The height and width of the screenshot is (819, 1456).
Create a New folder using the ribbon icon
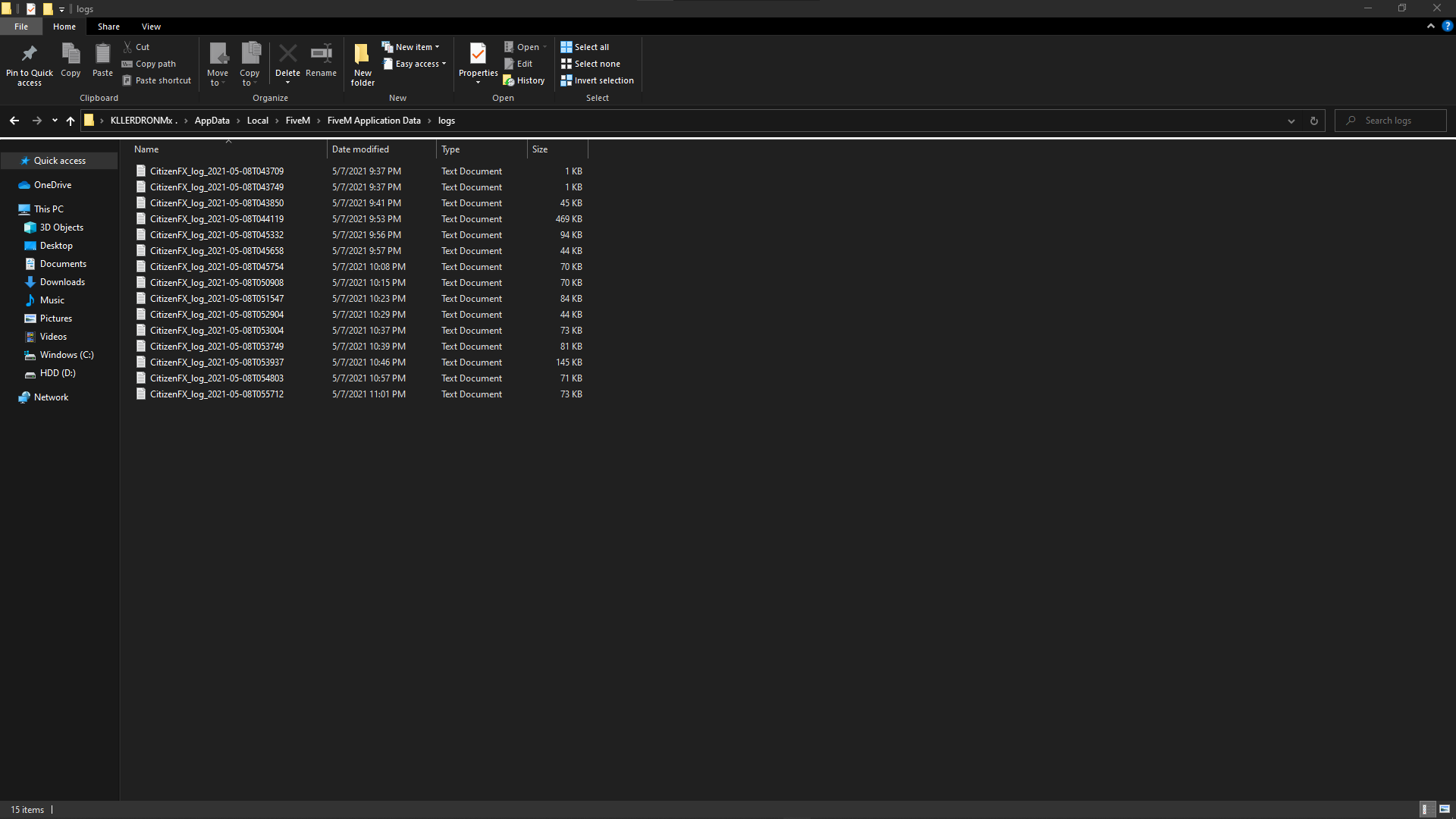(362, 59)
